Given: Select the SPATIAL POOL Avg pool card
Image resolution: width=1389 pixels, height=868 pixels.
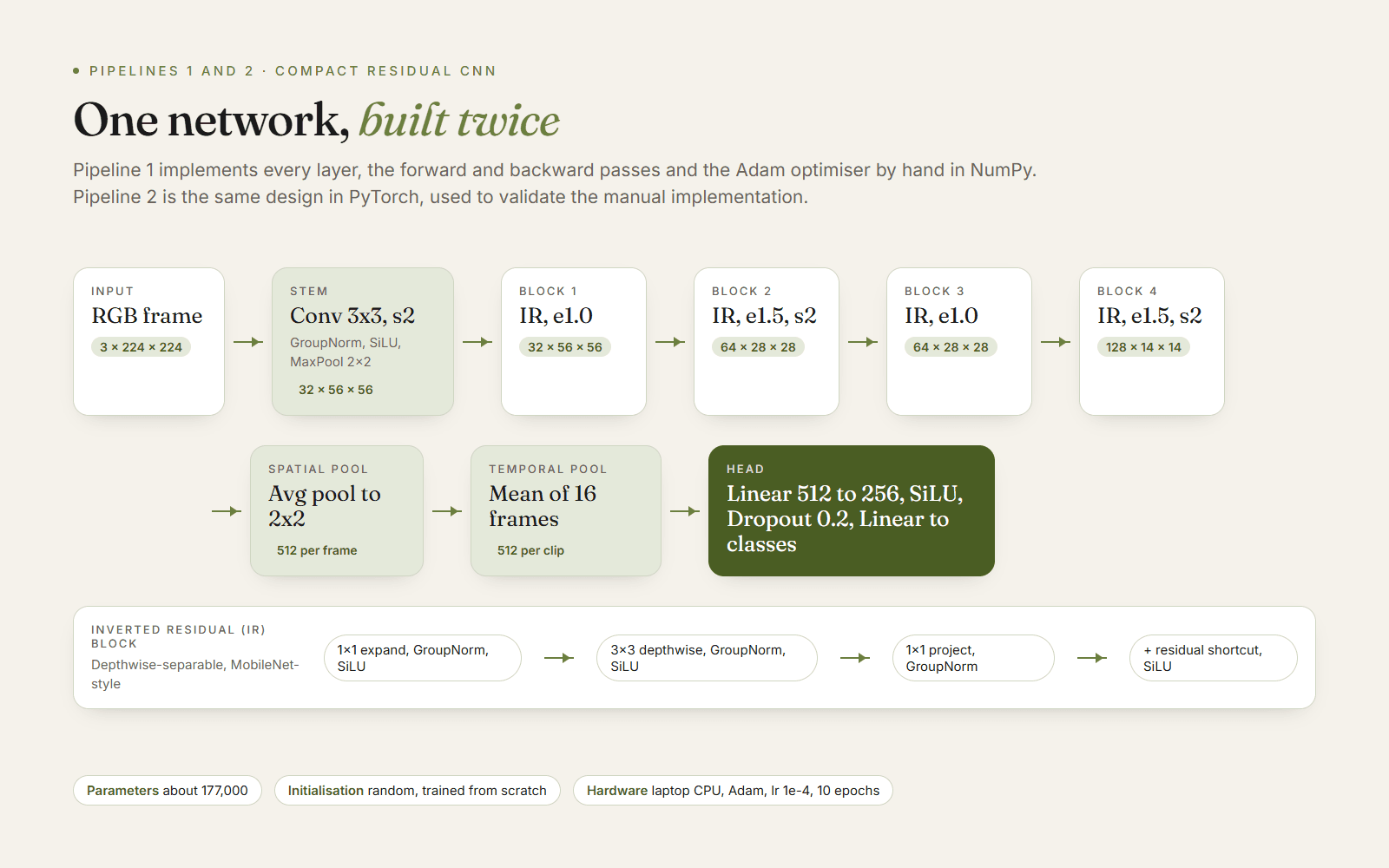Looking at the screenshot, I should (x=337, y=510).
